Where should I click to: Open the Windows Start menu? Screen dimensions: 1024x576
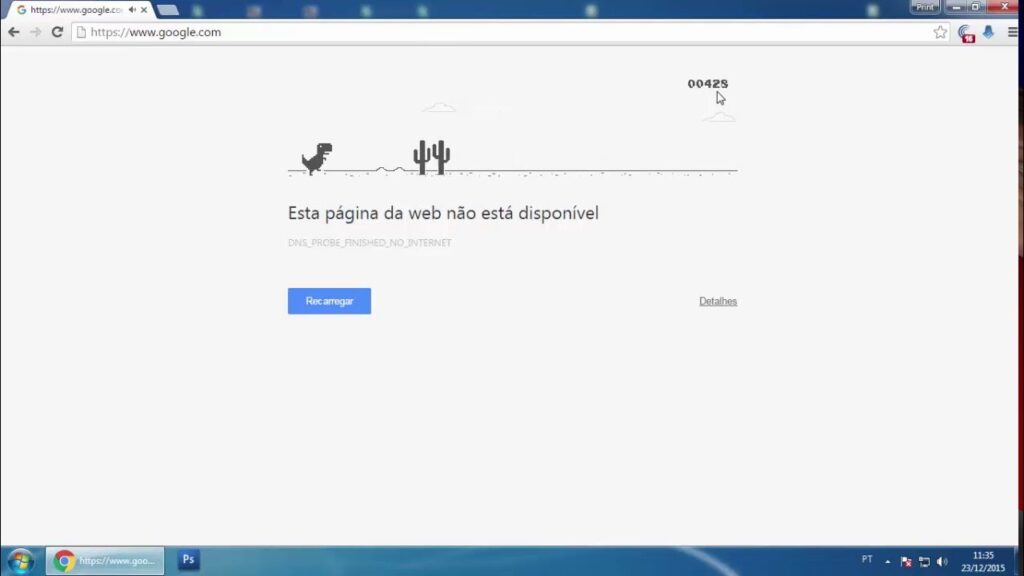(x=21, y=561)
